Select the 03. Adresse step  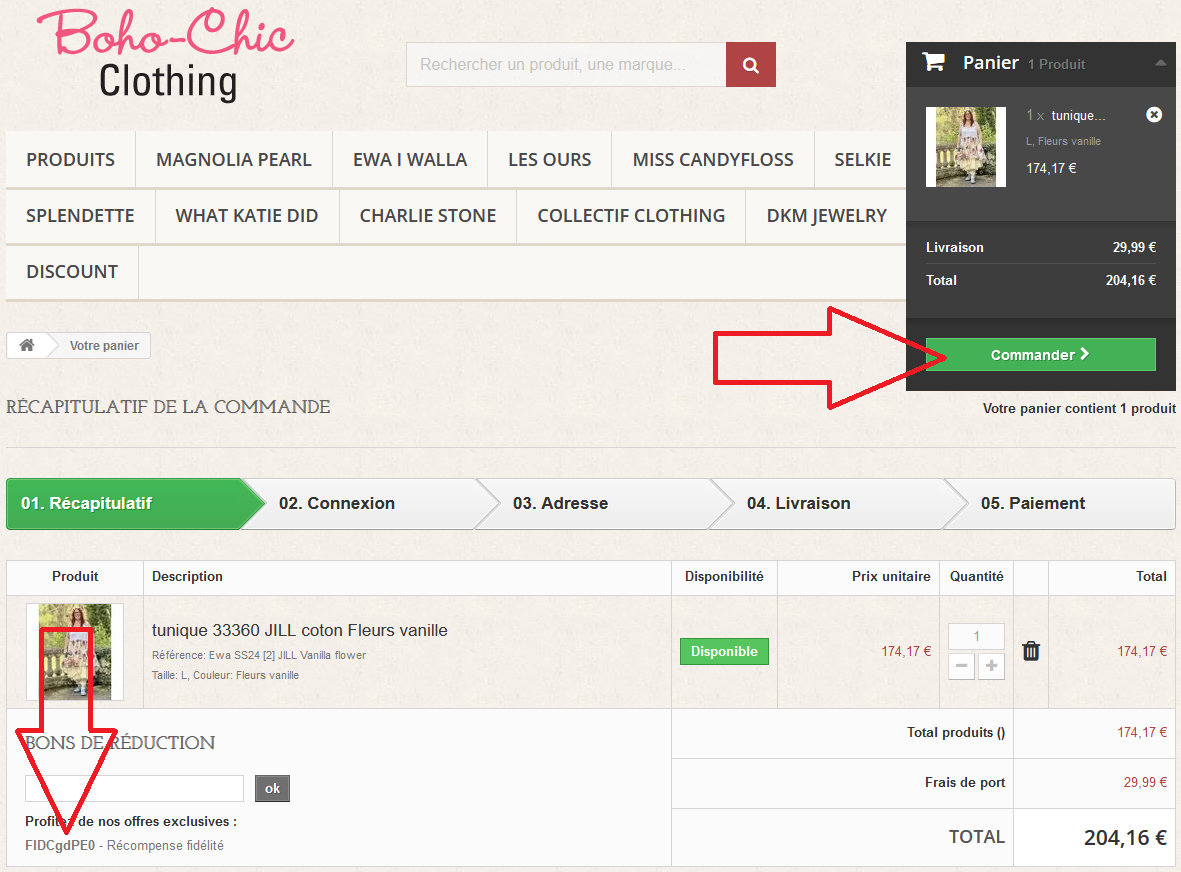tap(603, 504)
